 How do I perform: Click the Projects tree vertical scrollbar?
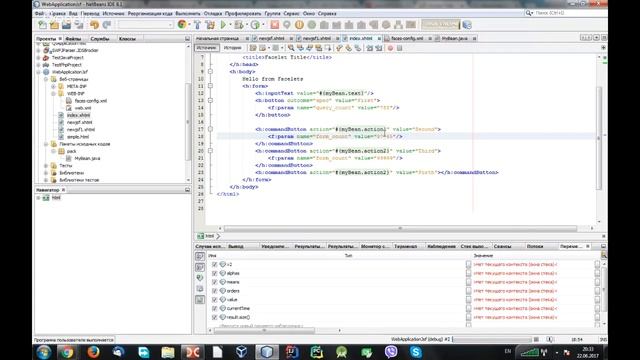[188, 112]
